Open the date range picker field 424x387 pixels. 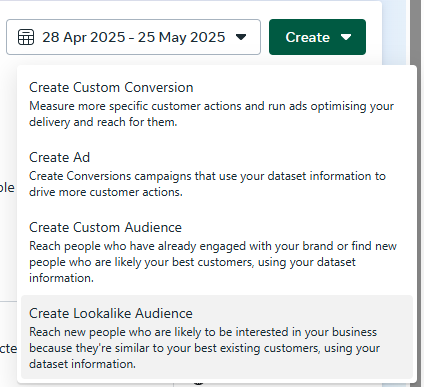(x=133, y=37)
